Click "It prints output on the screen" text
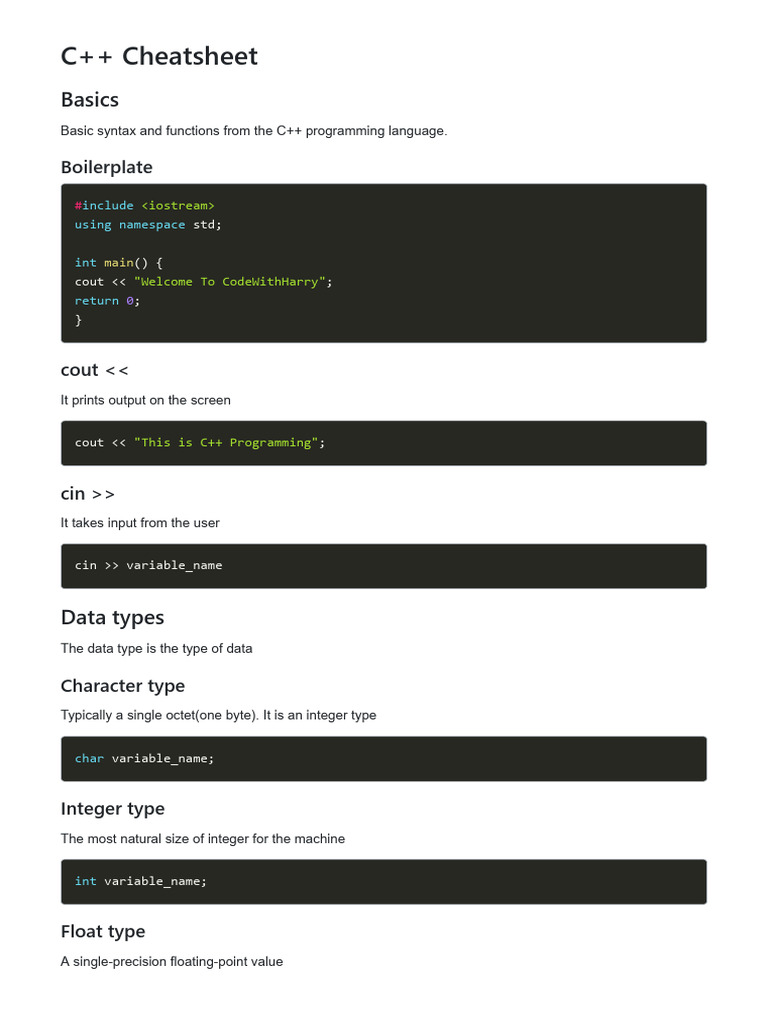 pyautogui.click(x=146, y=400)
